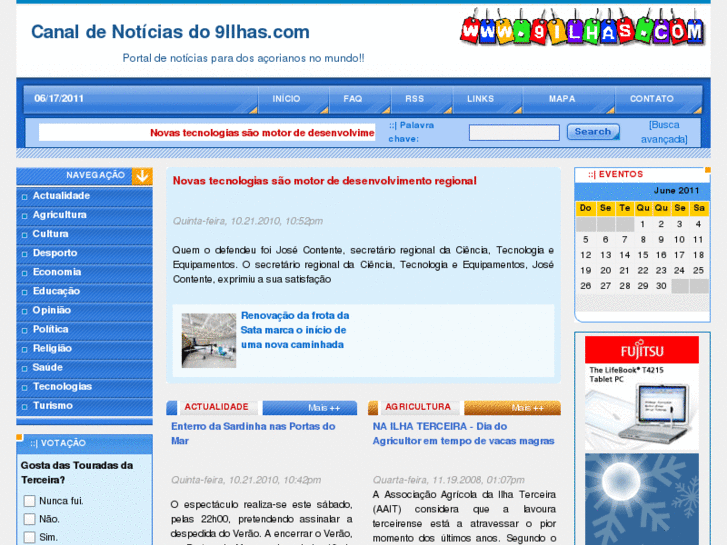Click the Sata aircraft hangar thumbnail

209,340
